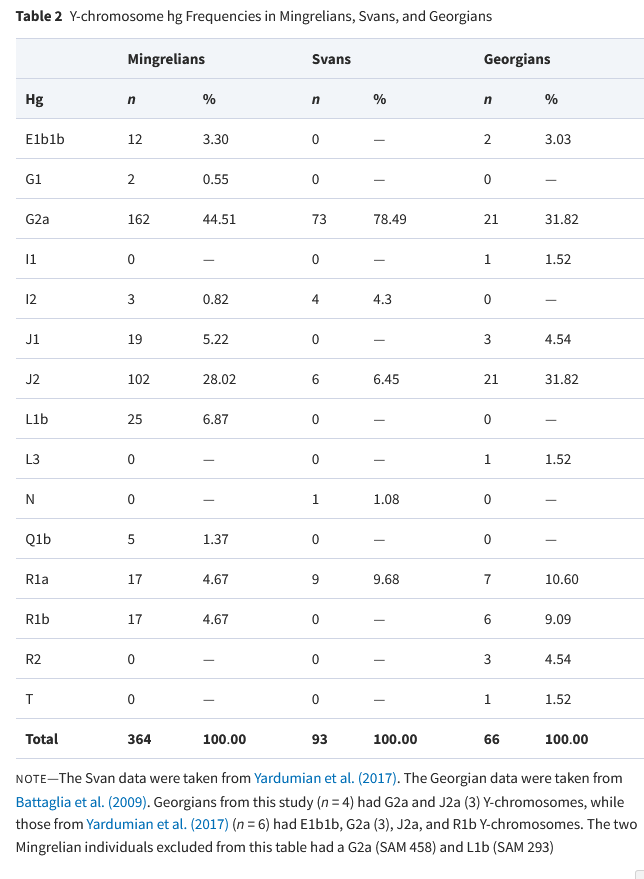Click the Mingrelians total count 364

pos(139,739)
